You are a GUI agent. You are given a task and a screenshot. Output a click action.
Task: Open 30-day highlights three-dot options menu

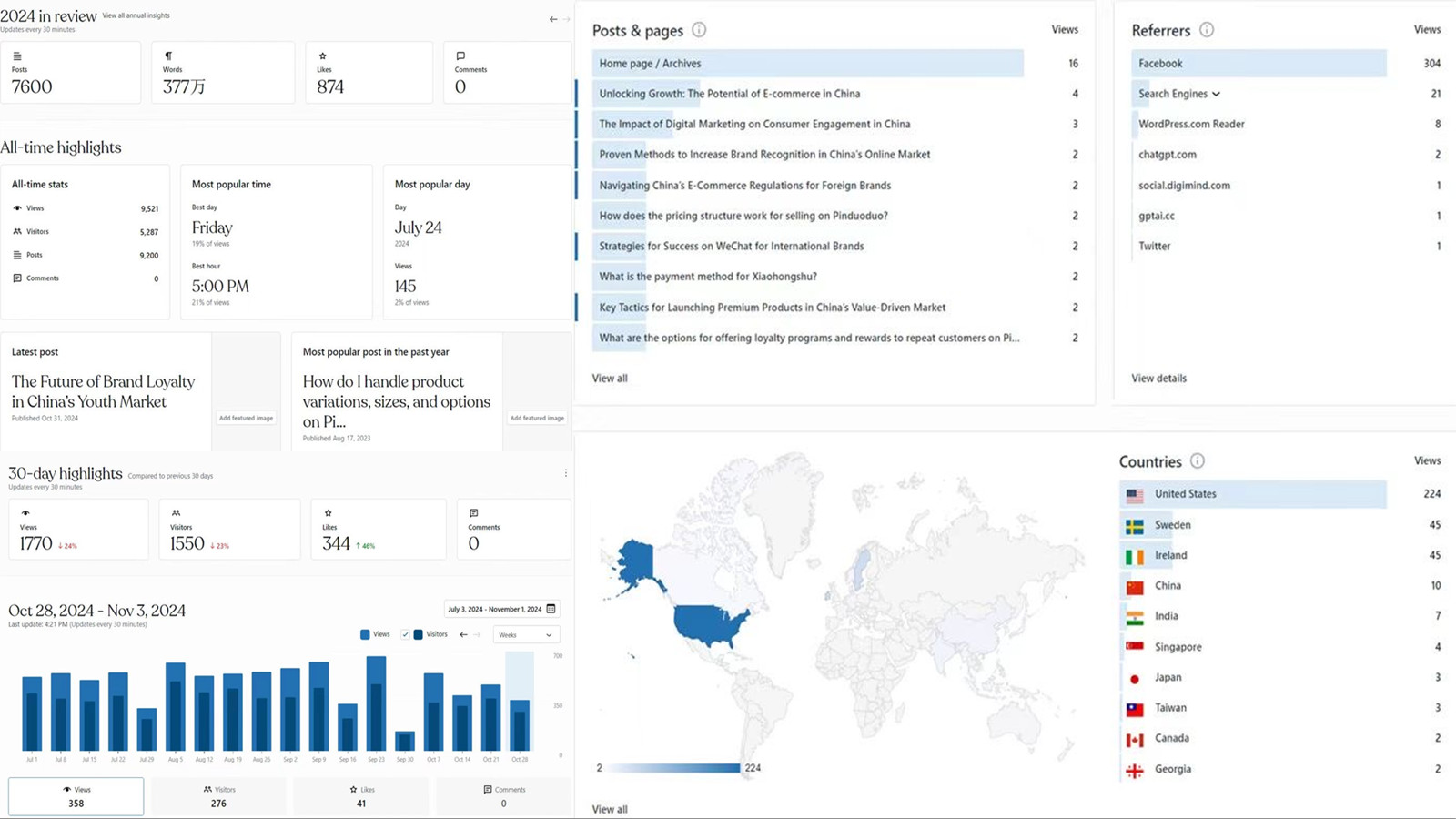565,473
